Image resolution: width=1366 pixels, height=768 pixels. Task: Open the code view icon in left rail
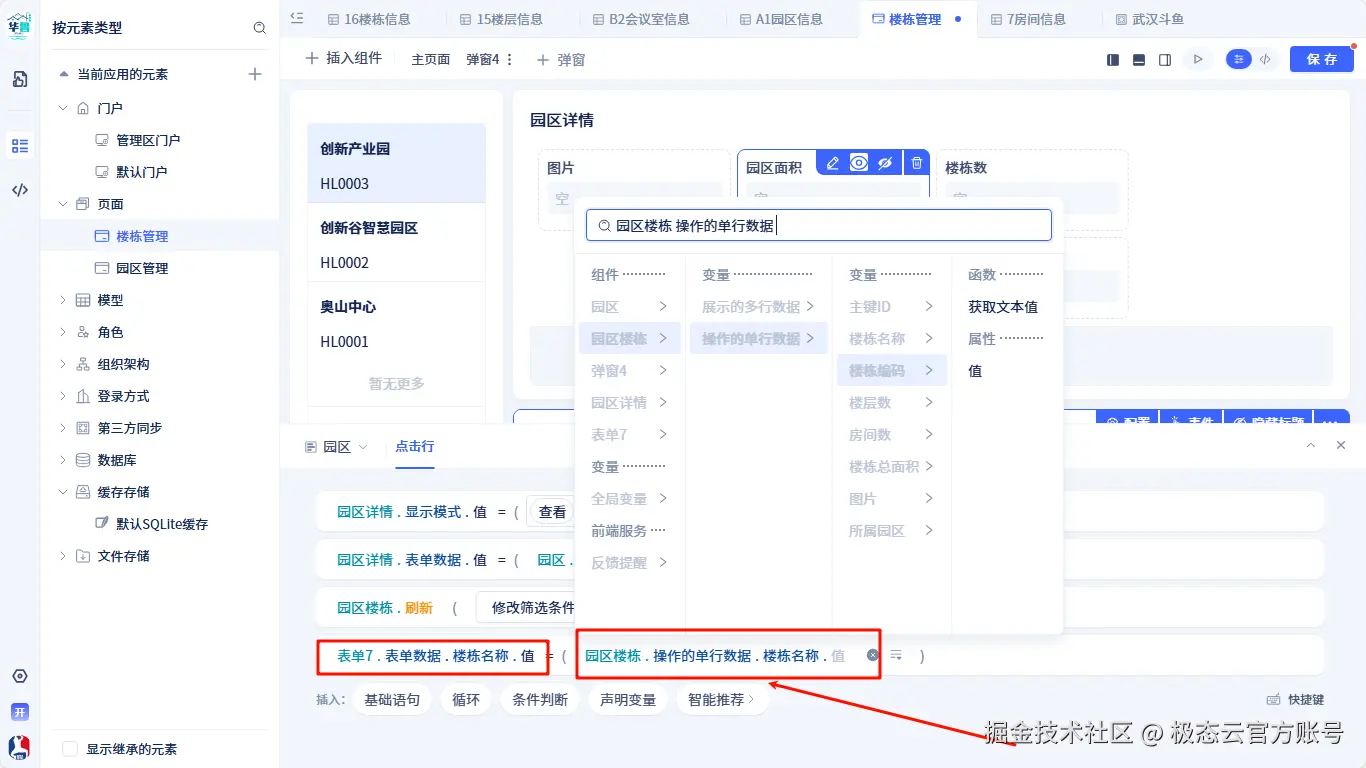(20, 190)
